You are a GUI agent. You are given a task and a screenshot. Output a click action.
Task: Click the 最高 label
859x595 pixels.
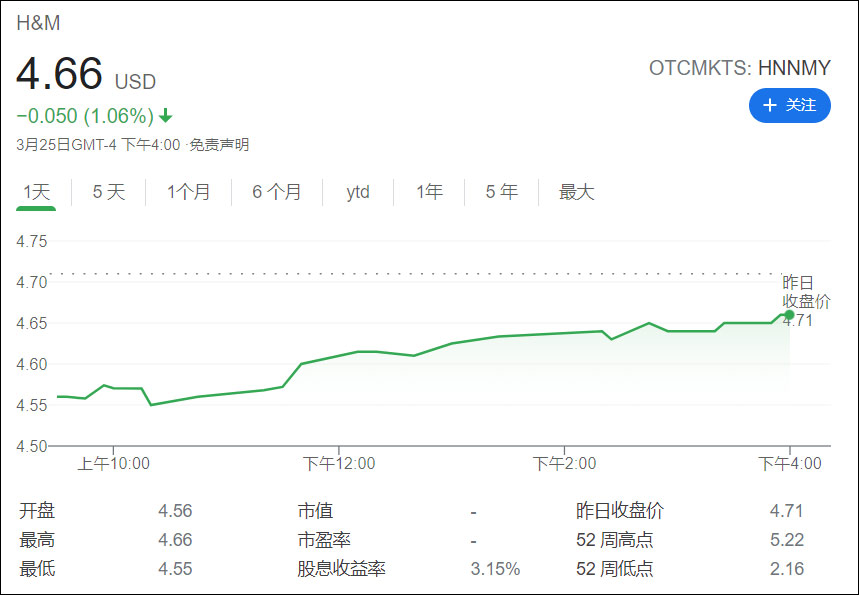[x=37, y=540]
